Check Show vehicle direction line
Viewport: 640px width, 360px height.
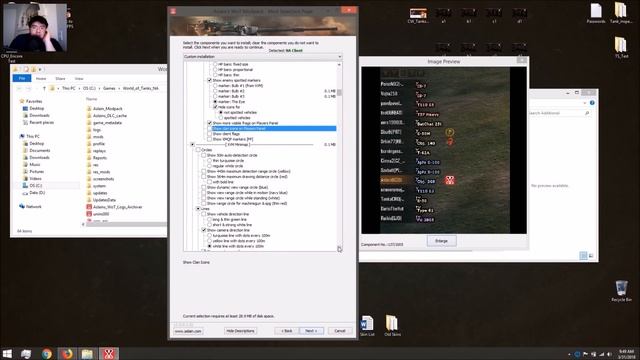tap(204, 214)
